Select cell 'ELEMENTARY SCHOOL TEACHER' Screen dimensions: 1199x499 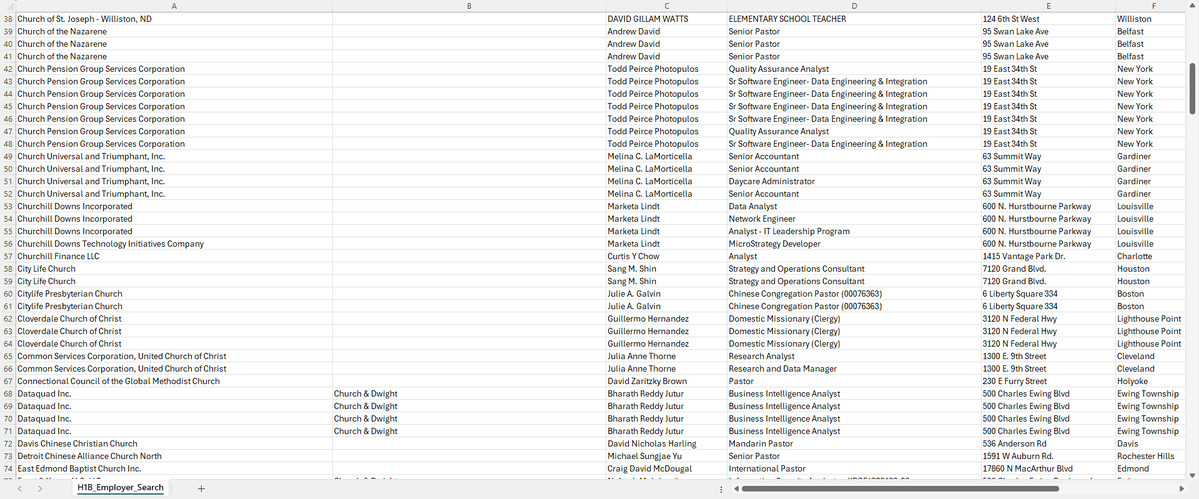pyautogui.click(x=853, y=18)
